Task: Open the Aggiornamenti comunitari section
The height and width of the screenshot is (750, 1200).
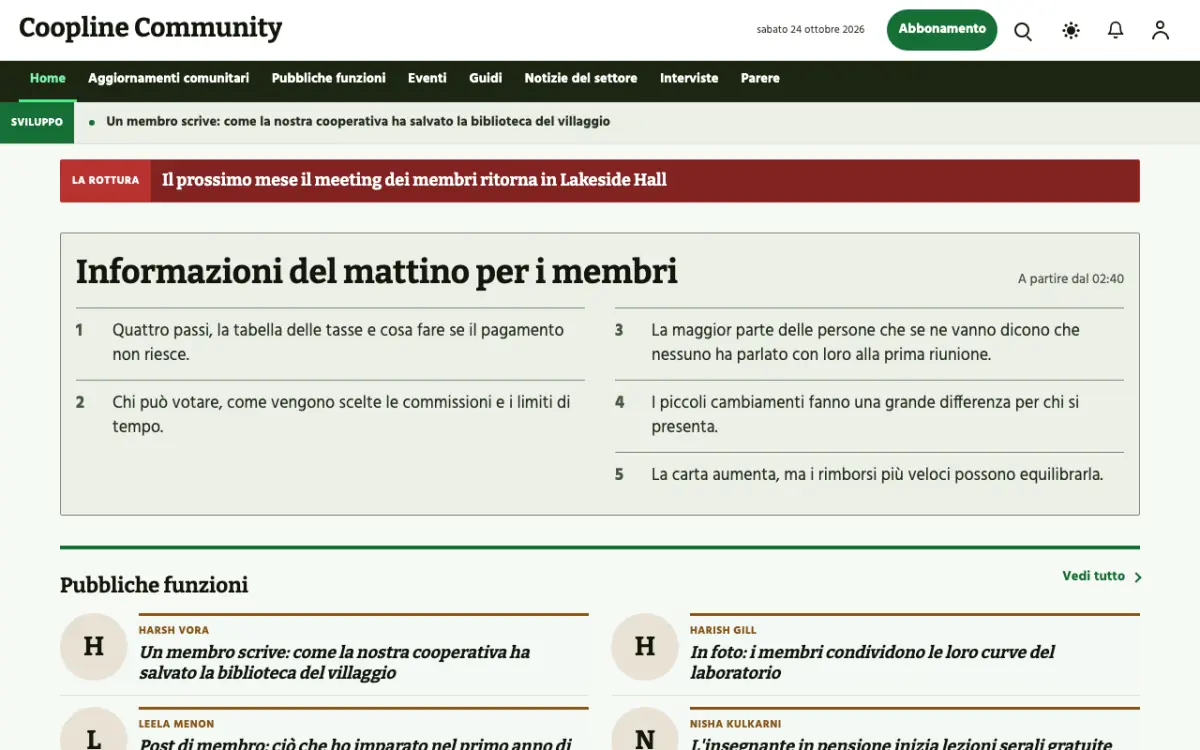Action: click(x=169, y=78)
